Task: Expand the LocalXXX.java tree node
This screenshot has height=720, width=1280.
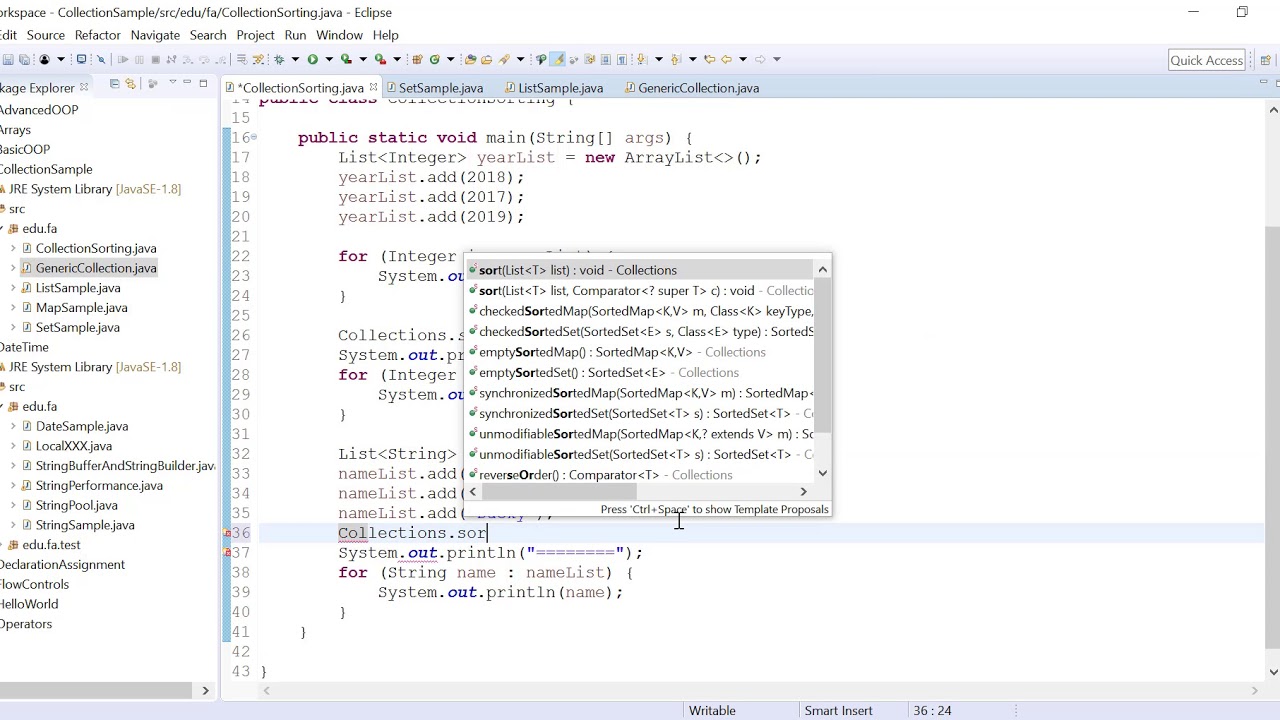Action: 13,446
